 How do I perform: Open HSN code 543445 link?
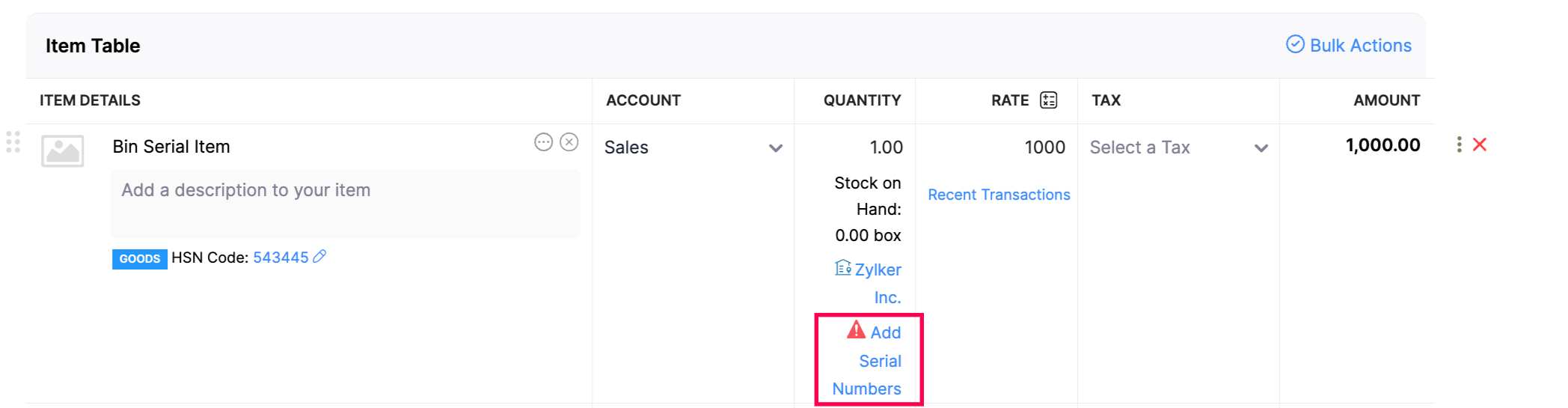(x=281, y=258)
